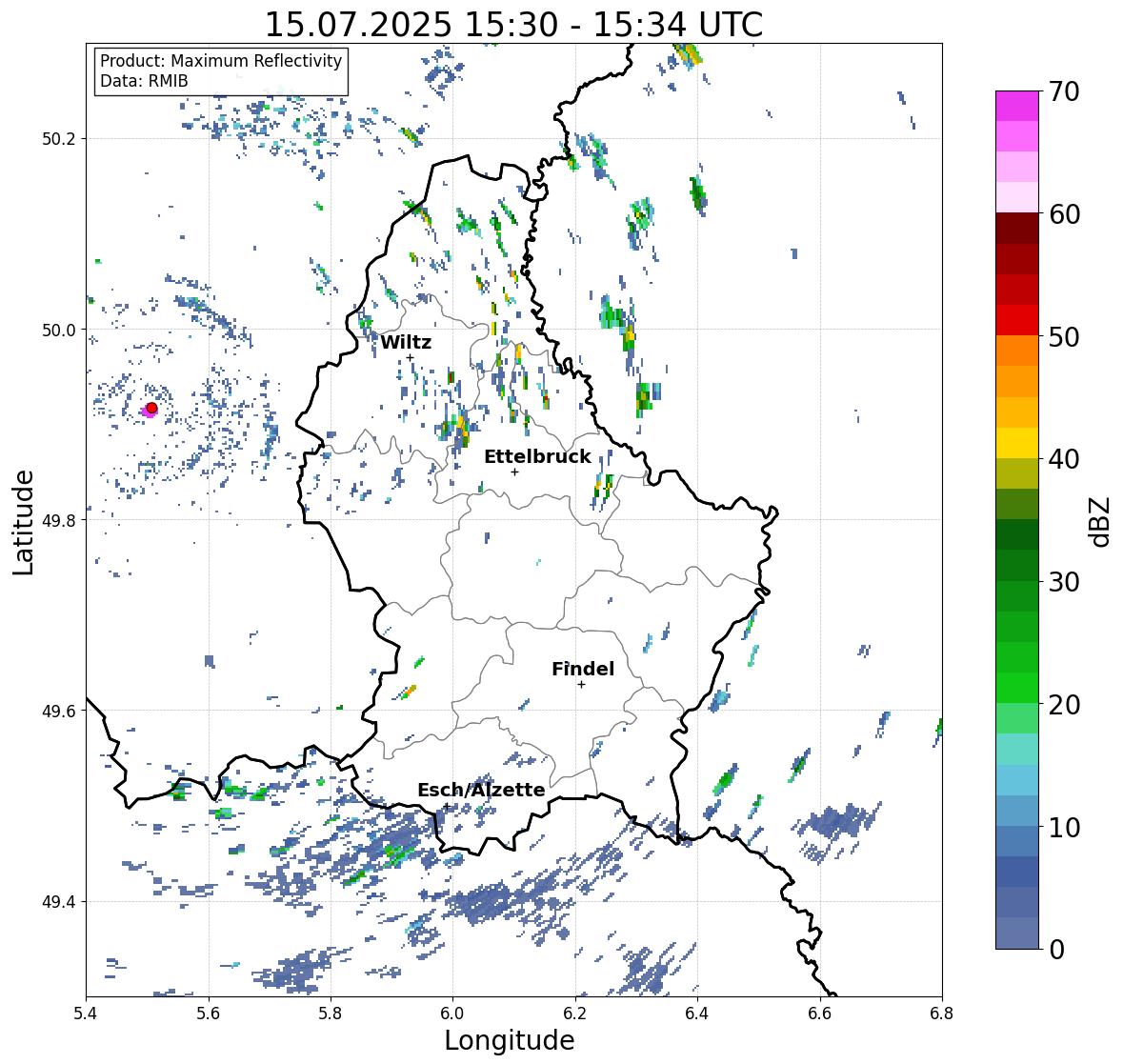Click the cross marker below Findel label

tap(582, 685)
